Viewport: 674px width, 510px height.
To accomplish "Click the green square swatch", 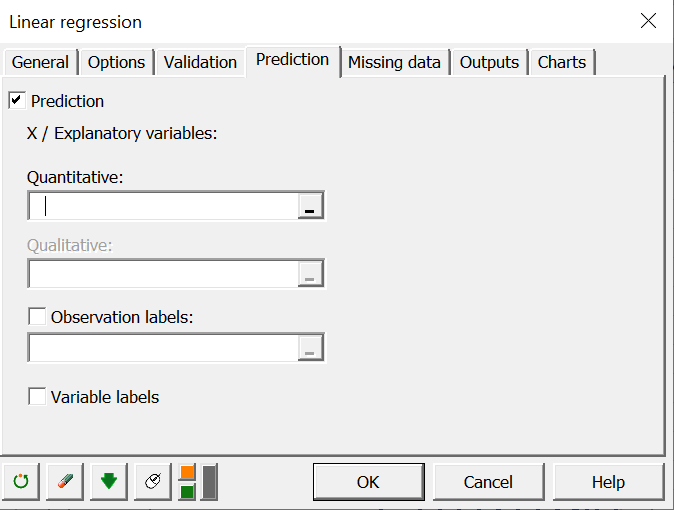I will click(x=187, y=491).
